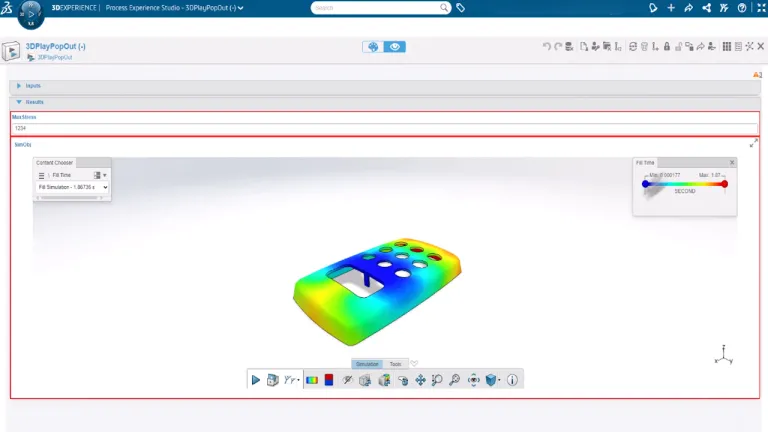
Task: Click the refresh sync icon
Action: [633, 47]
